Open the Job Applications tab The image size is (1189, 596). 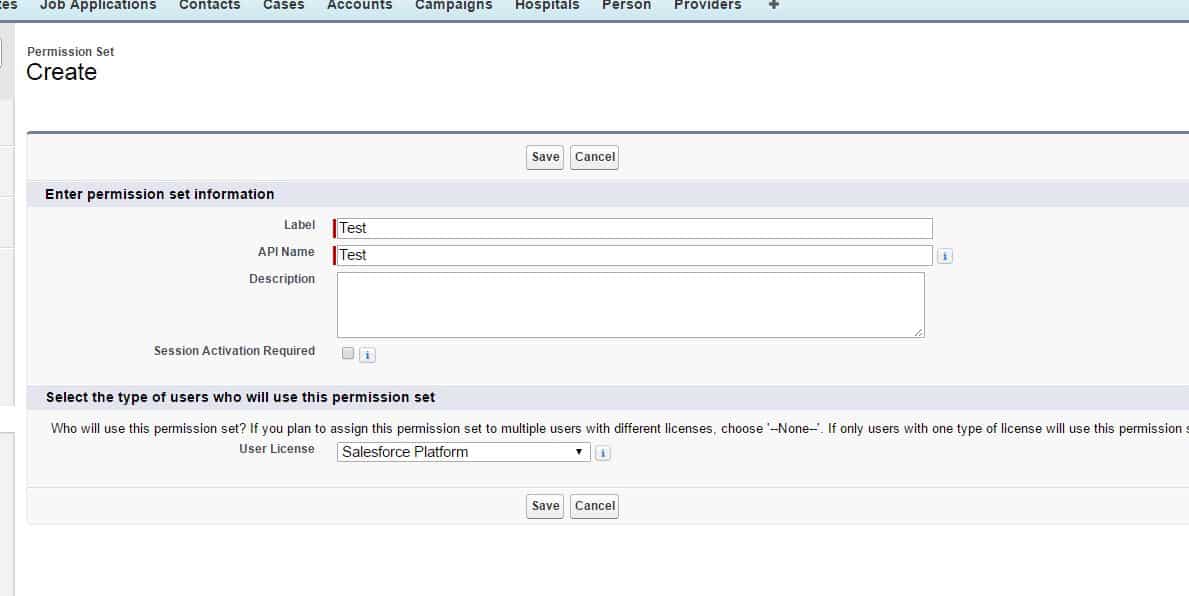click(98, 6)
